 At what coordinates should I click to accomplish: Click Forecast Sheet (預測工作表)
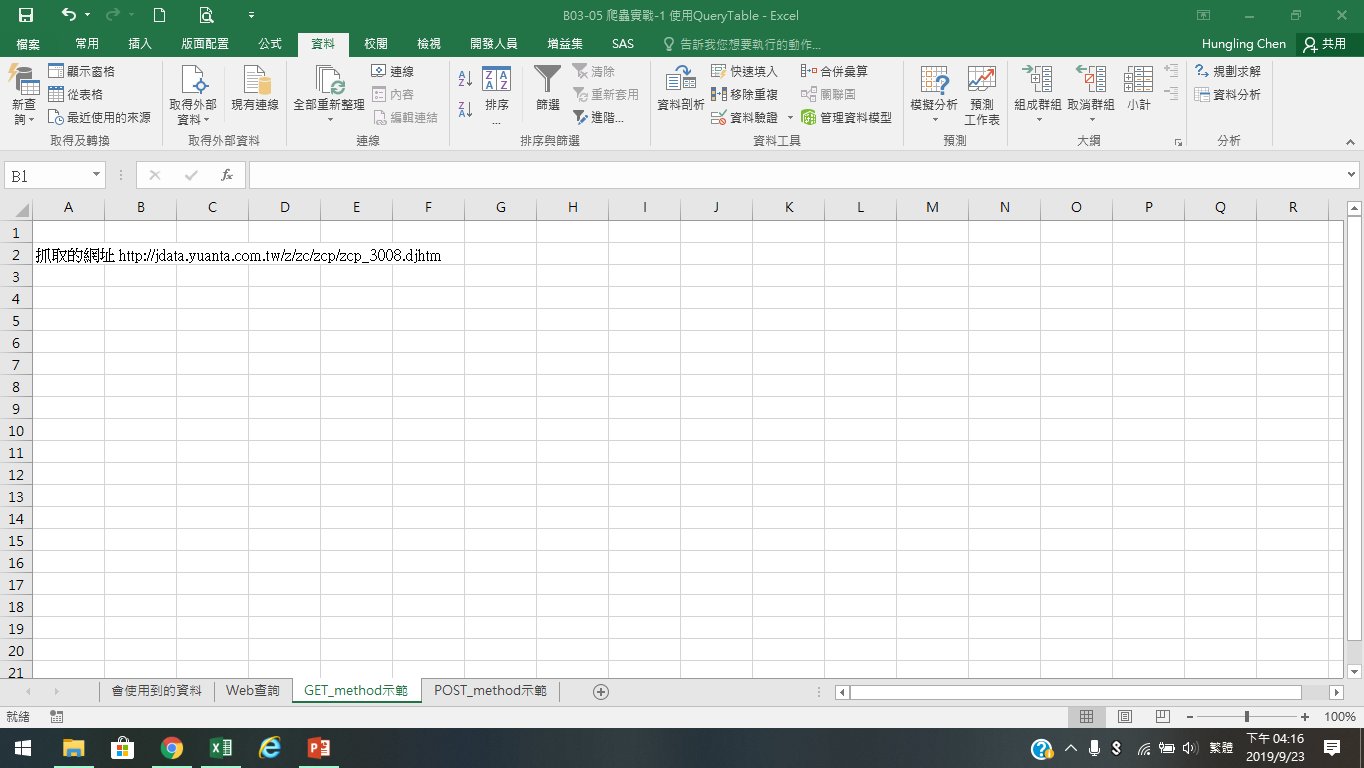(x=982, y=94)
